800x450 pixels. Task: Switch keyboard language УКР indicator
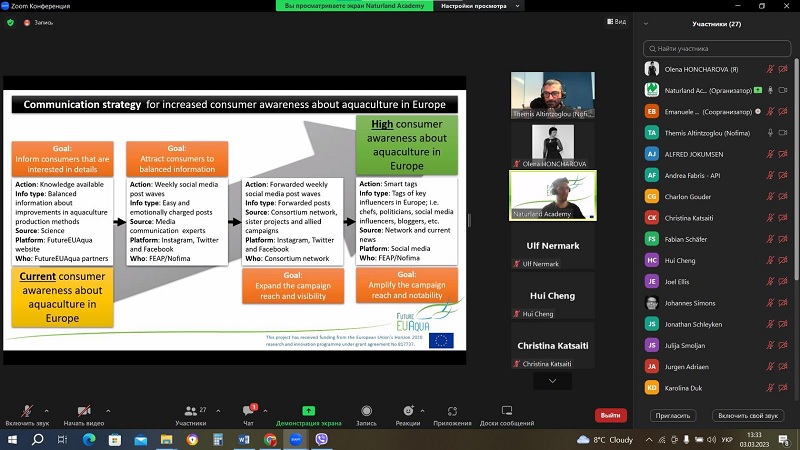tap(727, 439)
